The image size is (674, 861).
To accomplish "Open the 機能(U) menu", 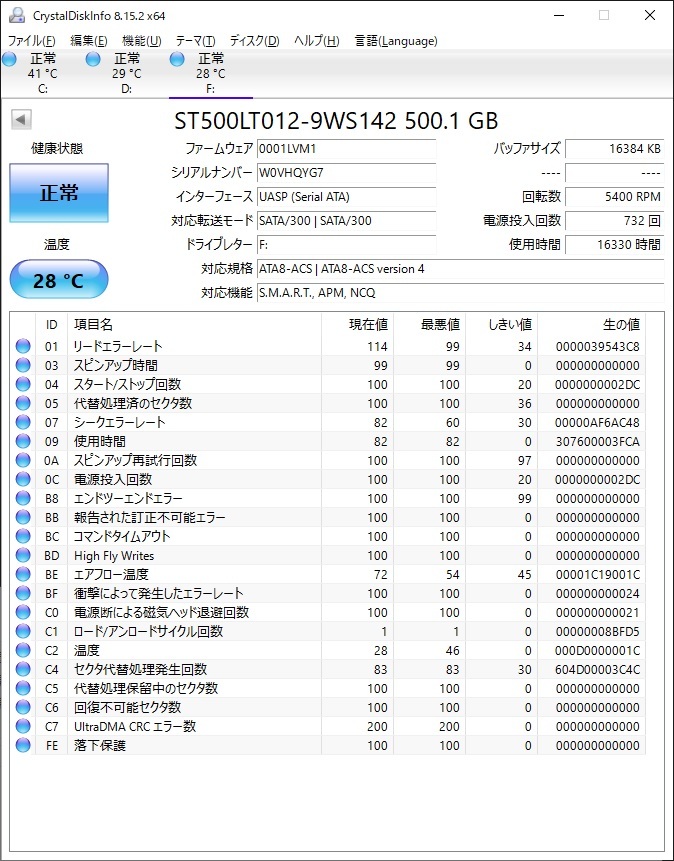I will pyautogui.click(x=142, y=41).
